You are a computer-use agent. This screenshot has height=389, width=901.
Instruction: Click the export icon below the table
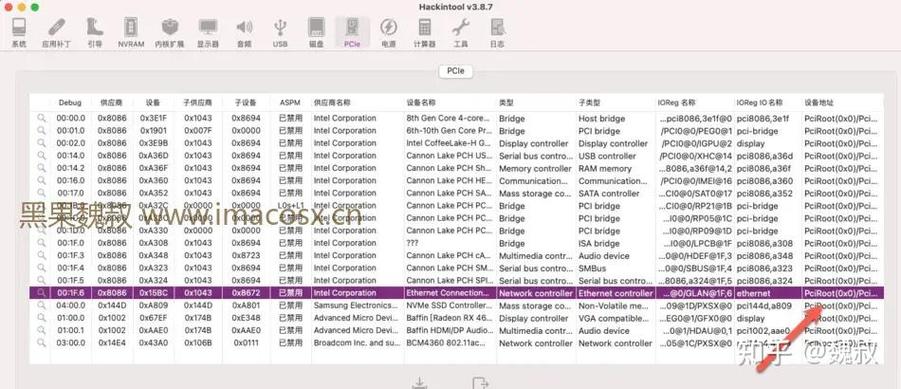coord(480,383)
